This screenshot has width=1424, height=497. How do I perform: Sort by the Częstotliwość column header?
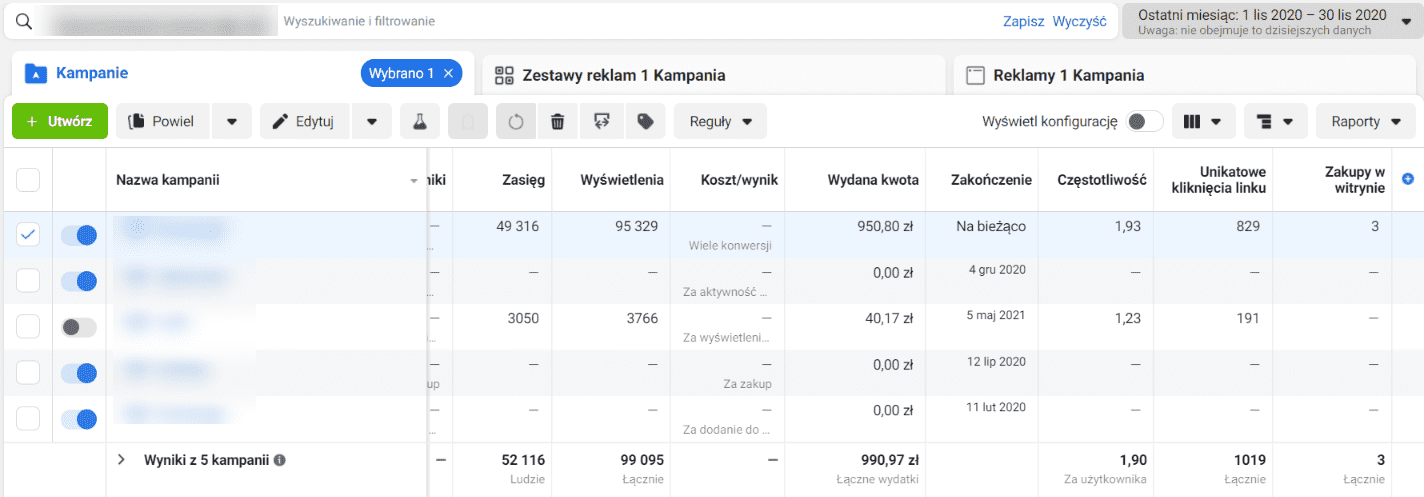[x=1102, y=180]
